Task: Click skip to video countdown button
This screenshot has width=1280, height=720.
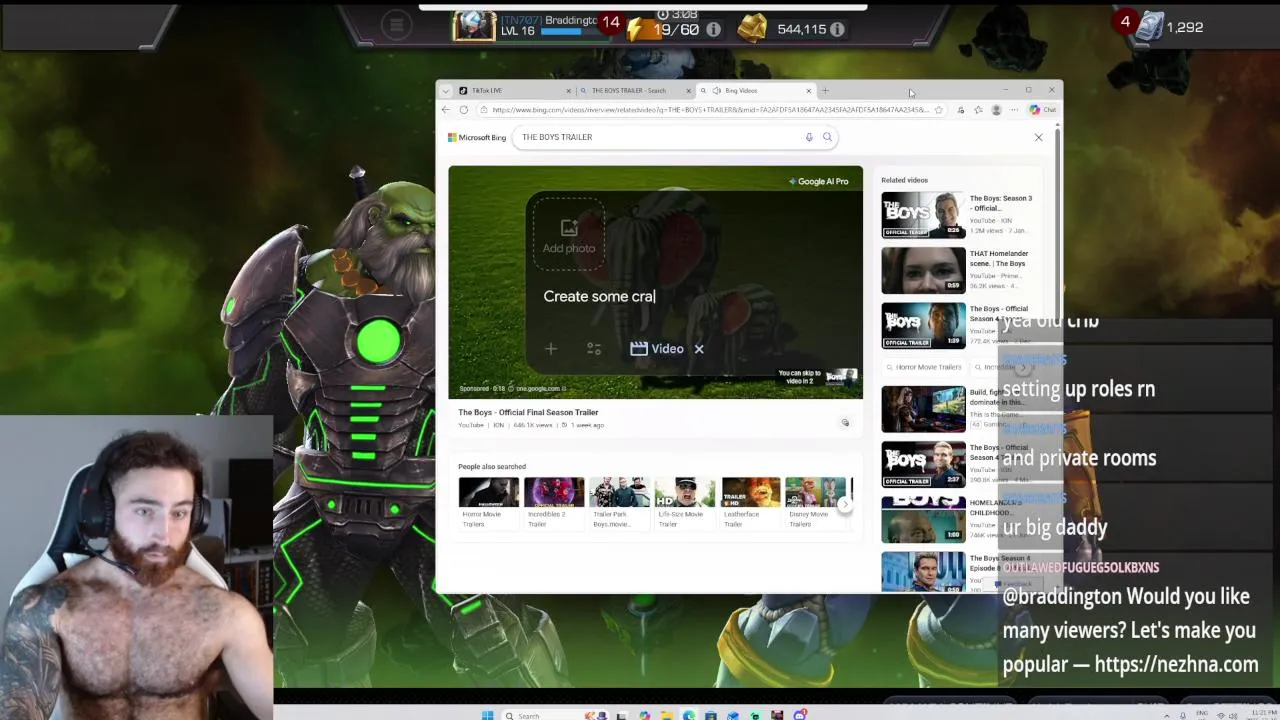Action: (x=817, y=376)
